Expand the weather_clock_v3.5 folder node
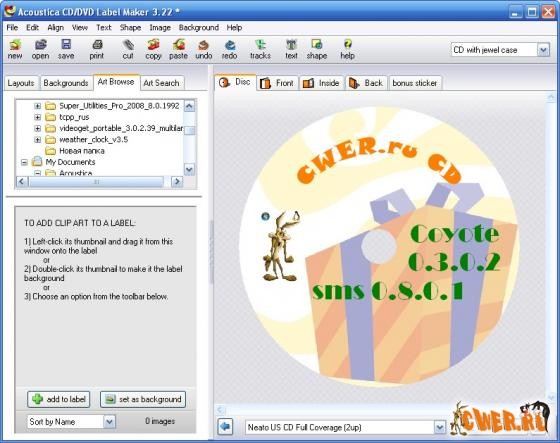Viewport: 560px width, 443px height. click(x=38, y=139)
